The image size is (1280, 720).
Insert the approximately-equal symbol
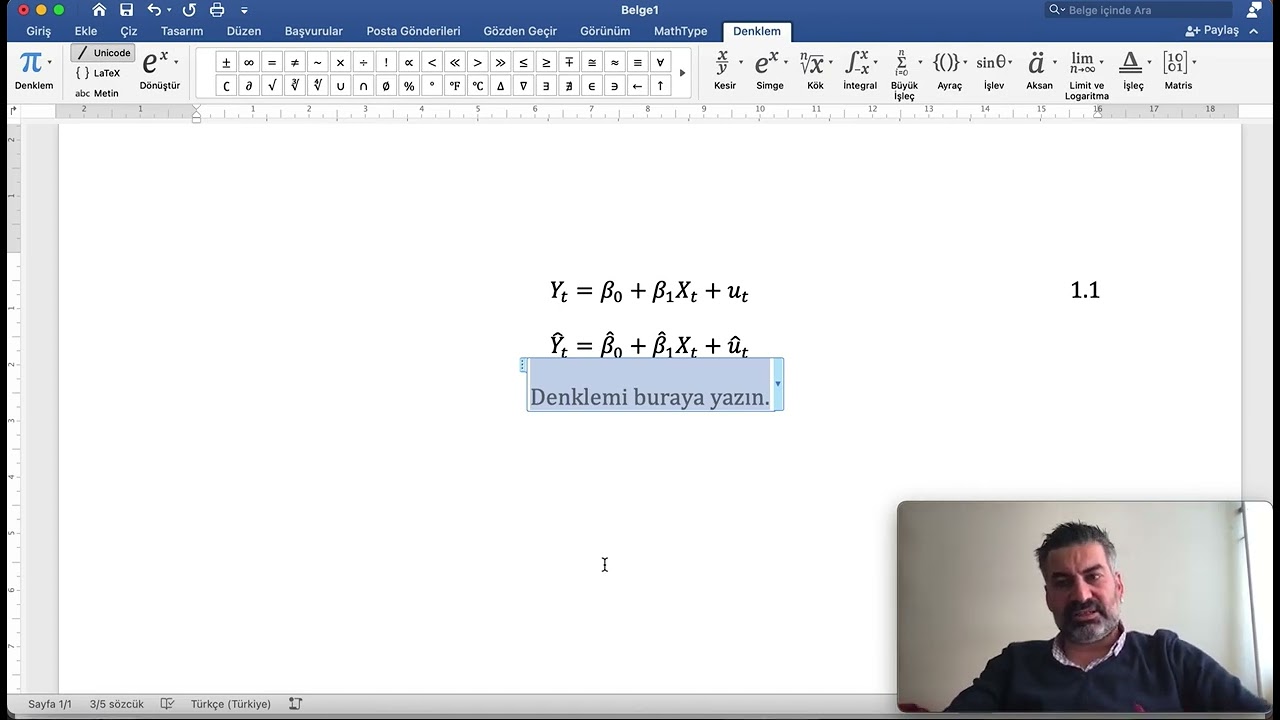[x=615, y=62]
